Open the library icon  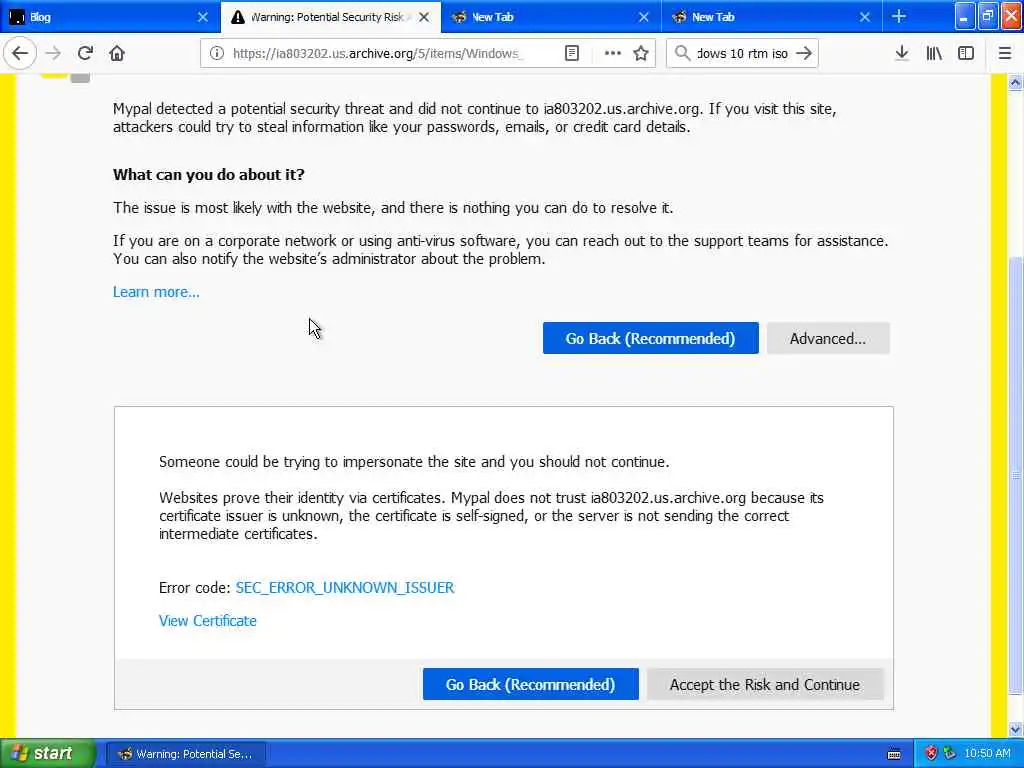[934, 54]
